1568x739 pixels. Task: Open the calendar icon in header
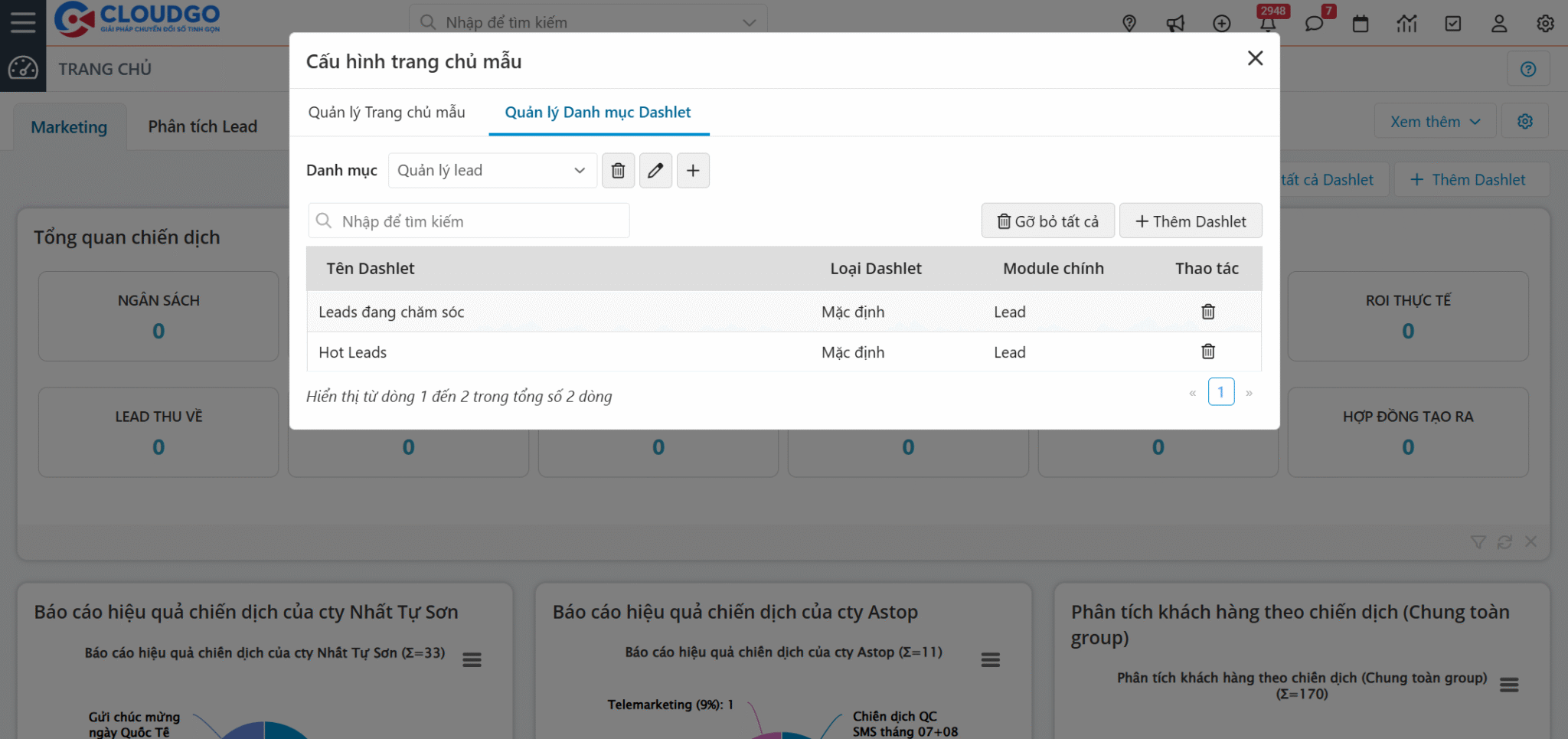tap(1361, 24)
